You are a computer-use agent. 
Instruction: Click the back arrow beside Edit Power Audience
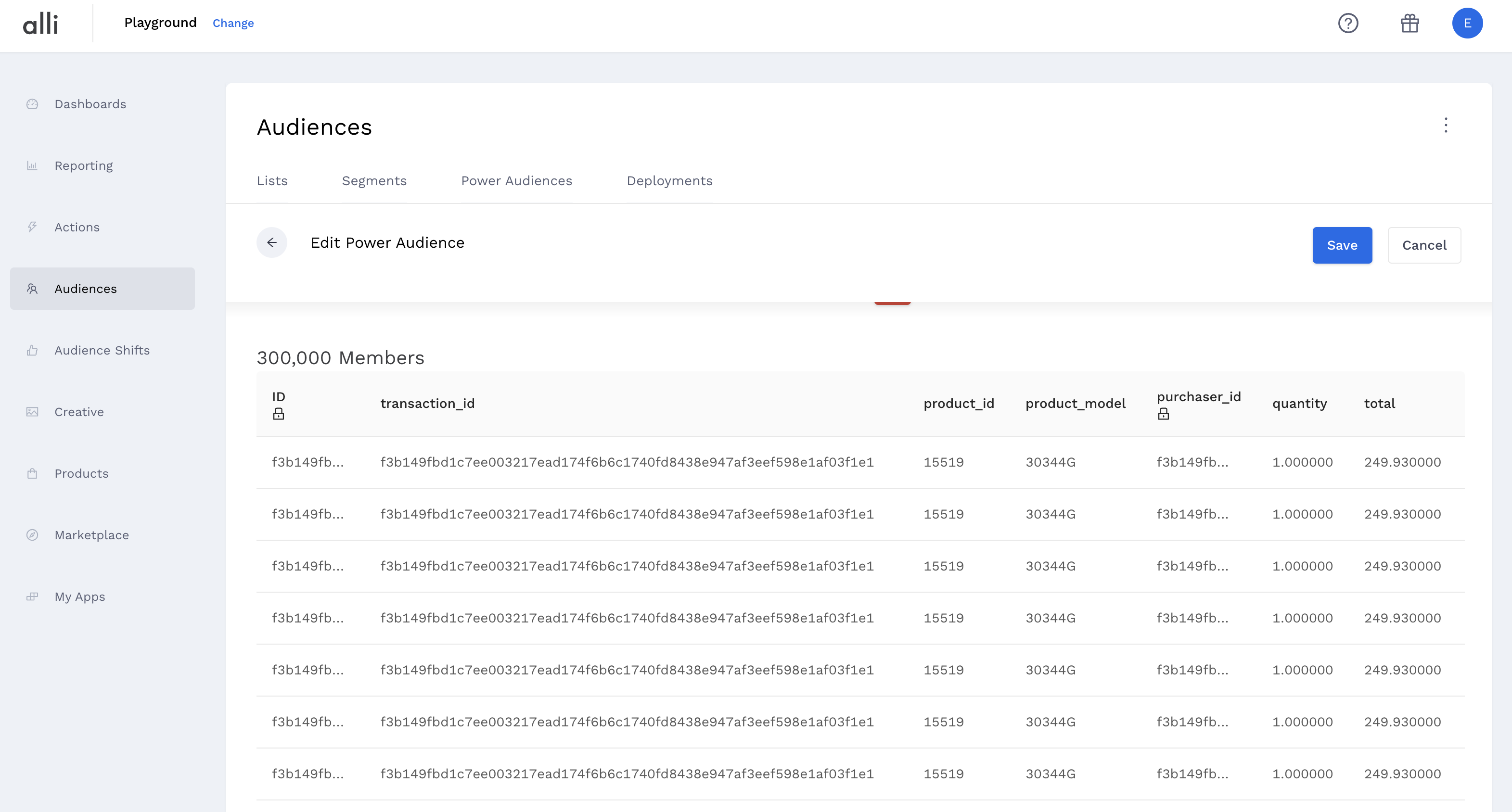tap(272, 242)
